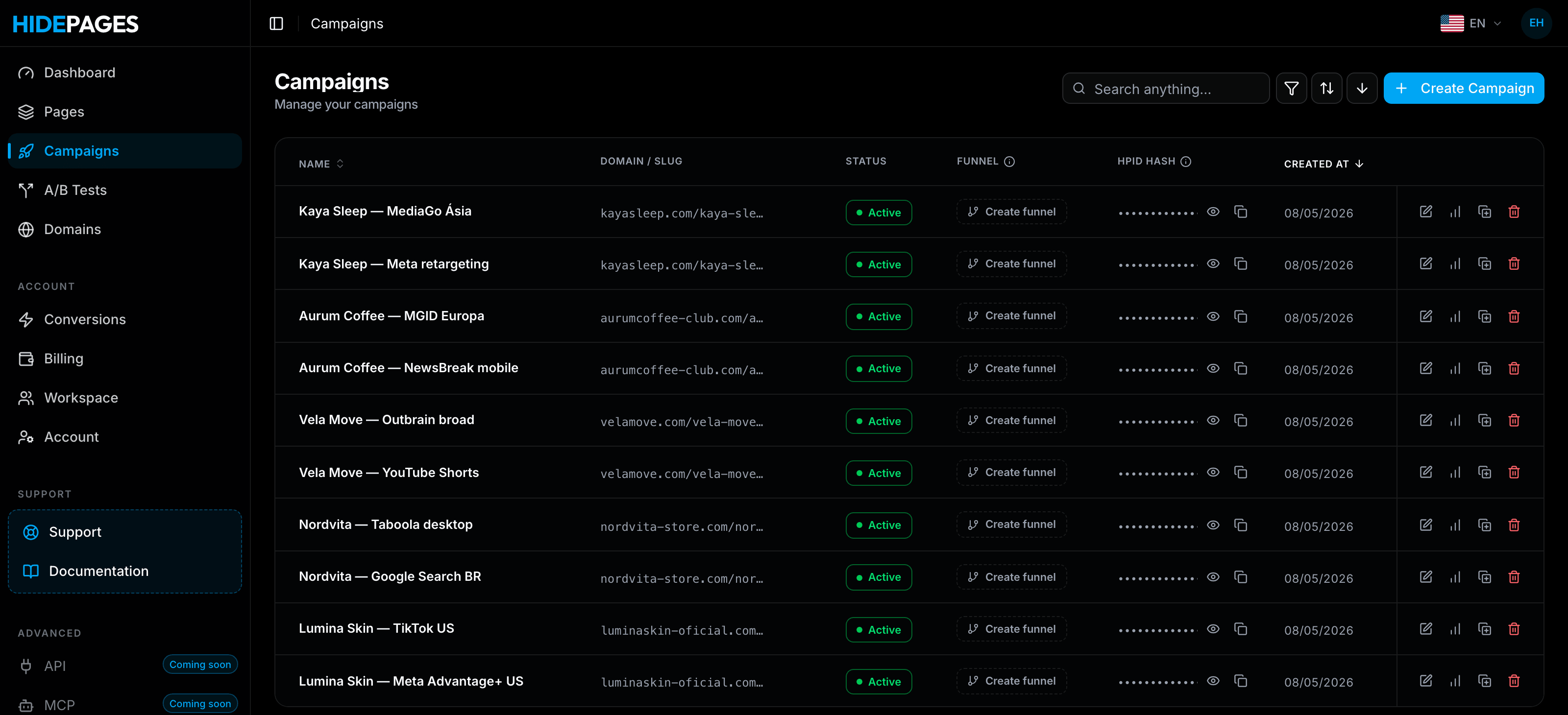Open stats for Aurum Coffee — MGID Europa
This screenshot has height=715, width=1568.
[1455, 316]
